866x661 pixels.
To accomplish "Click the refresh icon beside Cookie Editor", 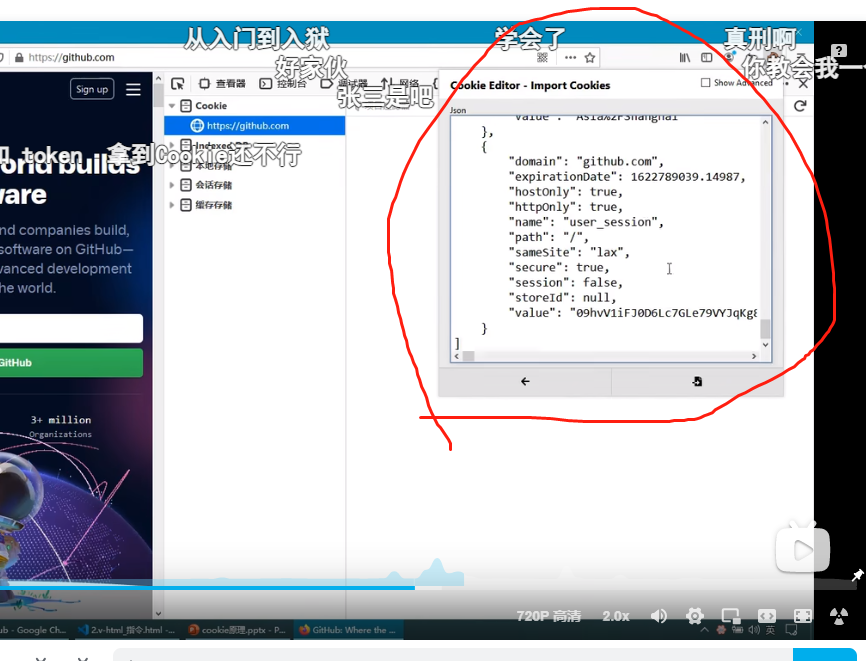I will [x=800, y=106].
